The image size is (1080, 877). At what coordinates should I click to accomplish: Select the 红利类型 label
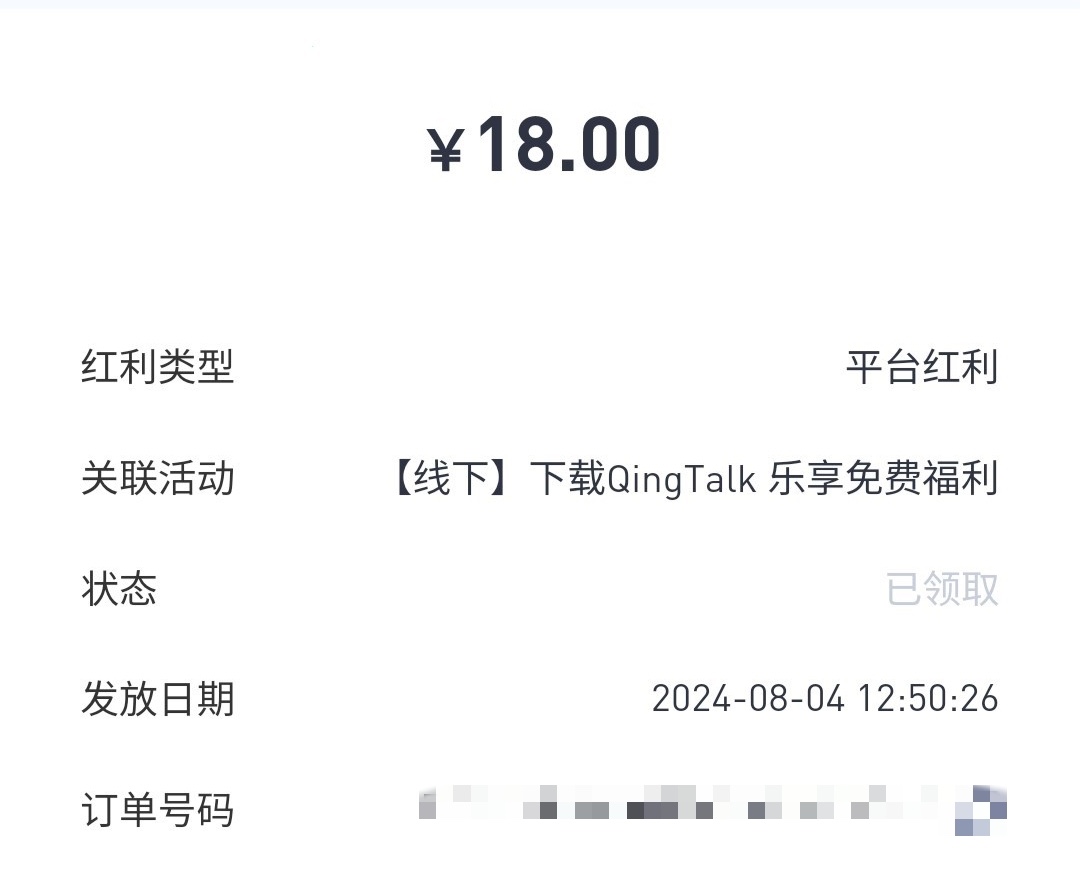click(157, 367)
